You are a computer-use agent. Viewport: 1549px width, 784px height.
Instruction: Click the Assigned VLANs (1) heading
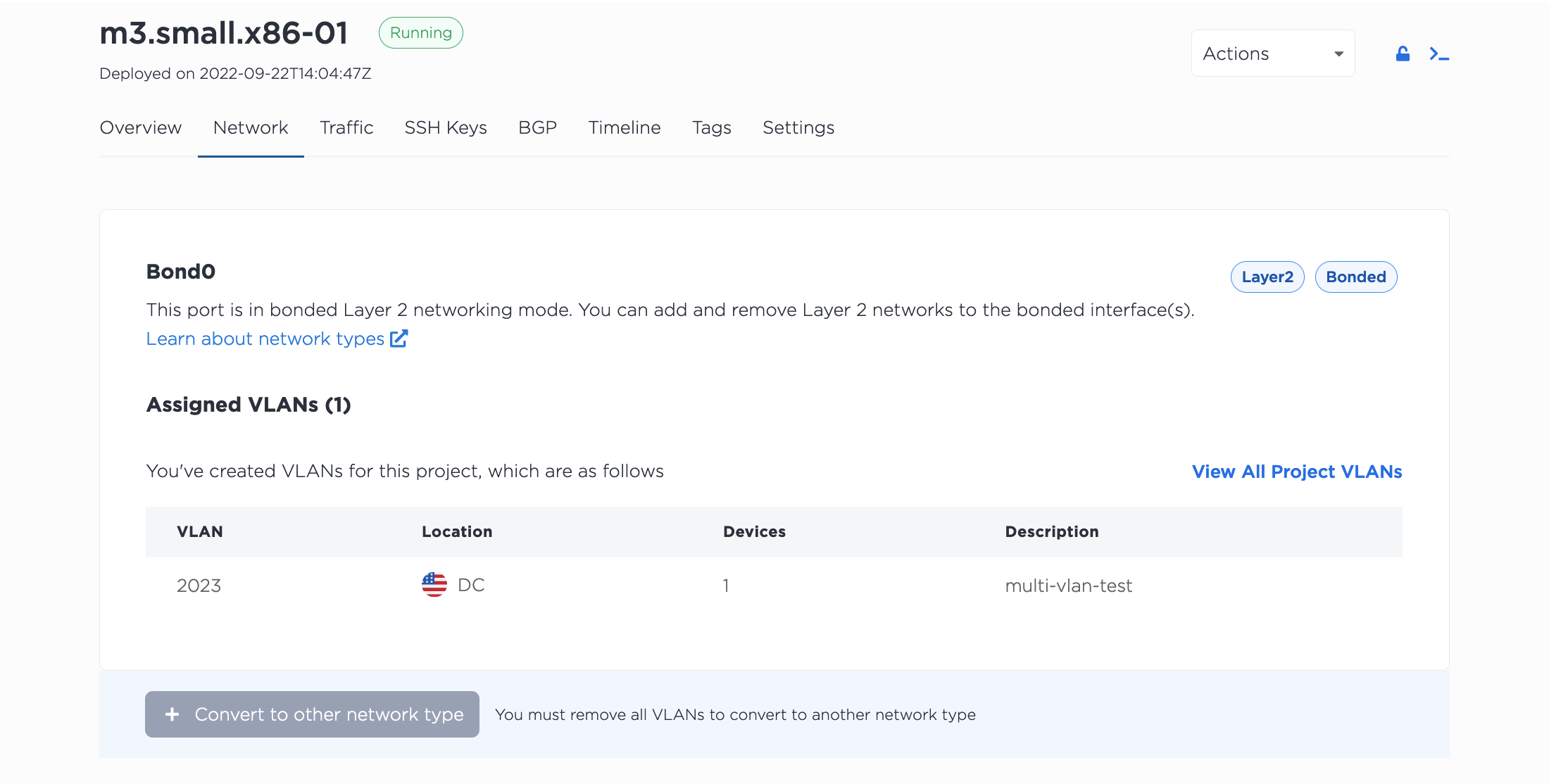tap(249, 405)
